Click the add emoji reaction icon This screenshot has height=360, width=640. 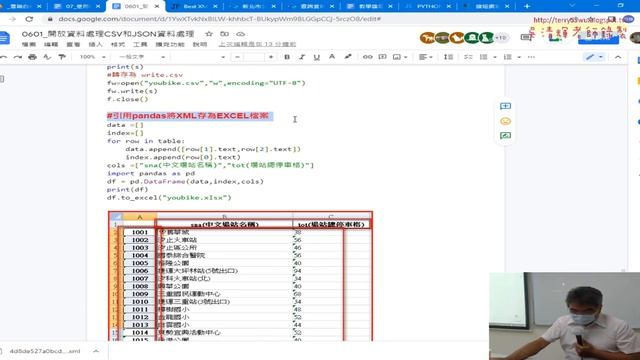tap(505, 121)
